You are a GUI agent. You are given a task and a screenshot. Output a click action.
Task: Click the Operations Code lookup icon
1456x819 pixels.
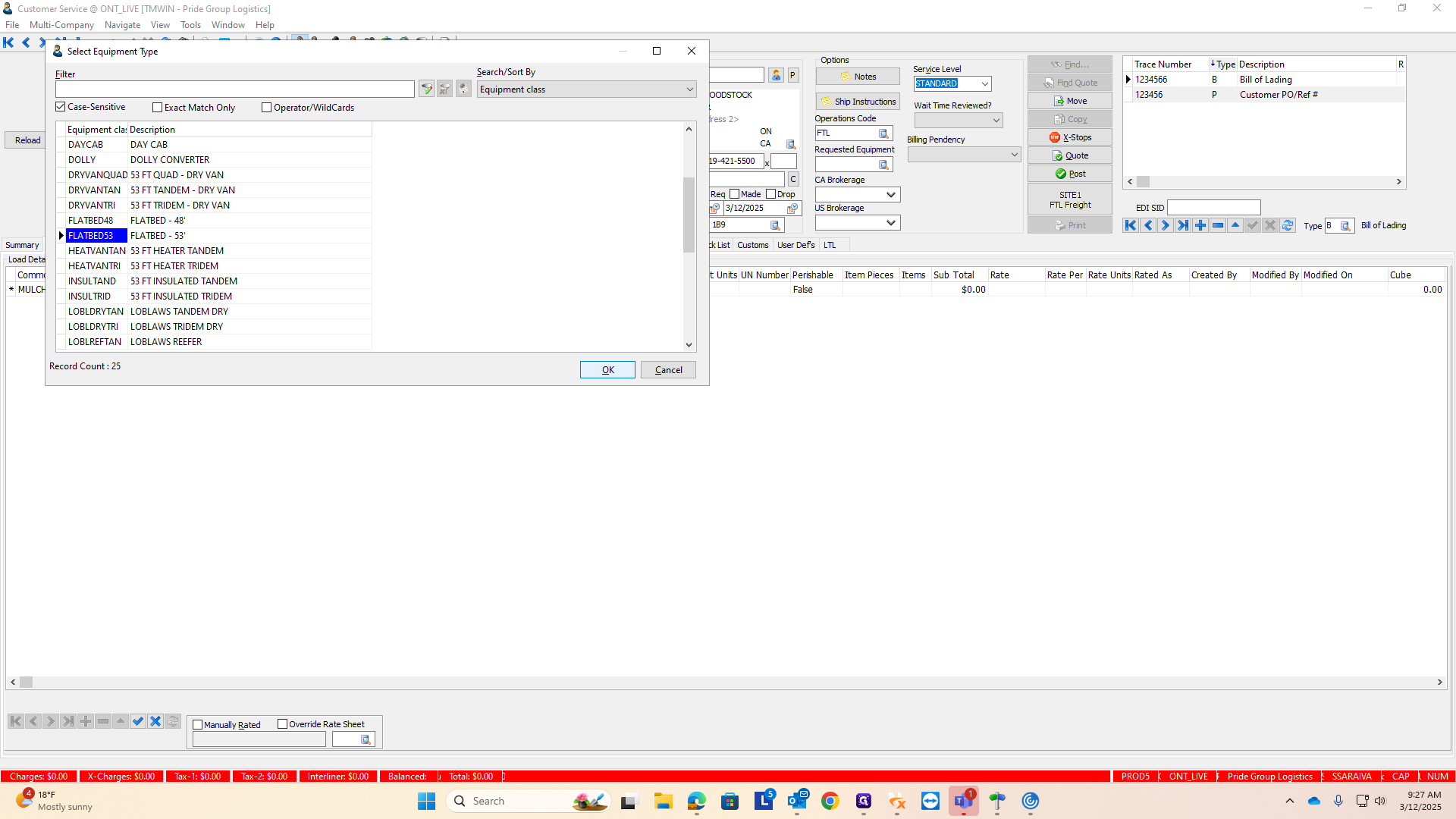[x=883, y=133]
